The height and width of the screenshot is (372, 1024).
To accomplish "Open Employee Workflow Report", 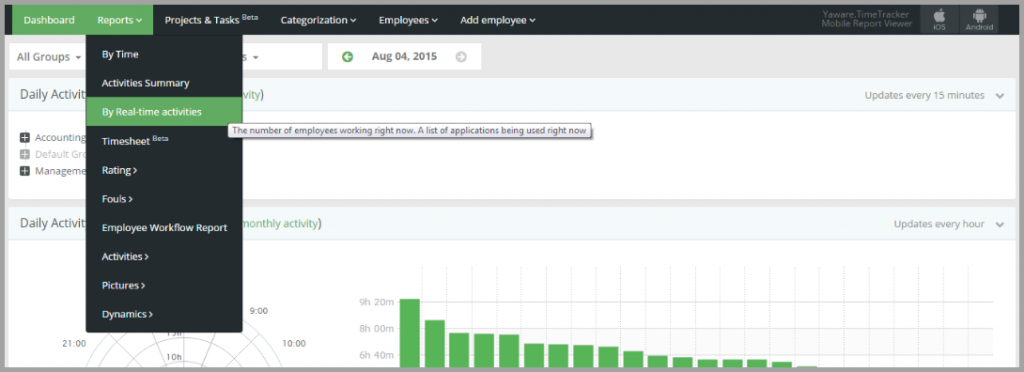I will pos(164,228).
